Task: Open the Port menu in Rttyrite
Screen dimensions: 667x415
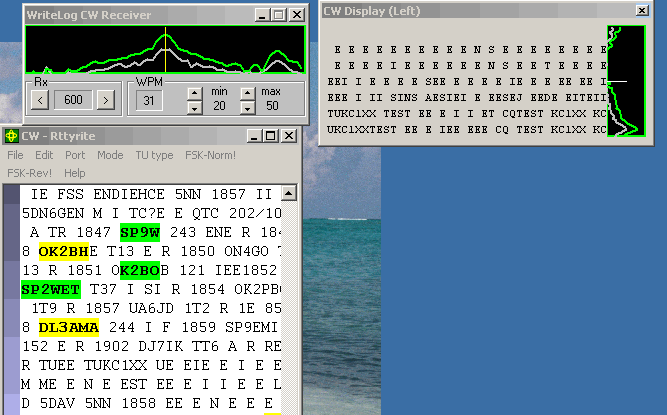Action: tap(75, 155)
